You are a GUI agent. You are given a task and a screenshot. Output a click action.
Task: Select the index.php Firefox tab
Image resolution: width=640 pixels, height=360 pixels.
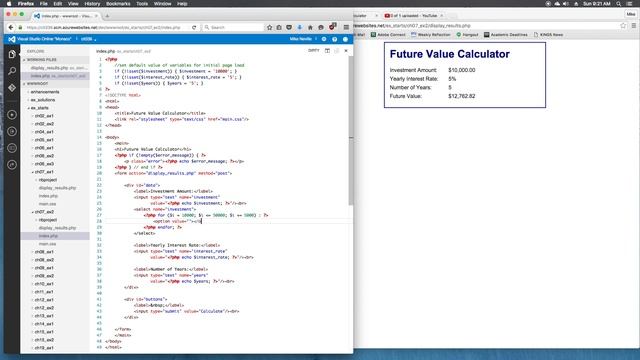pyautogui.click(x=65, y=16)
